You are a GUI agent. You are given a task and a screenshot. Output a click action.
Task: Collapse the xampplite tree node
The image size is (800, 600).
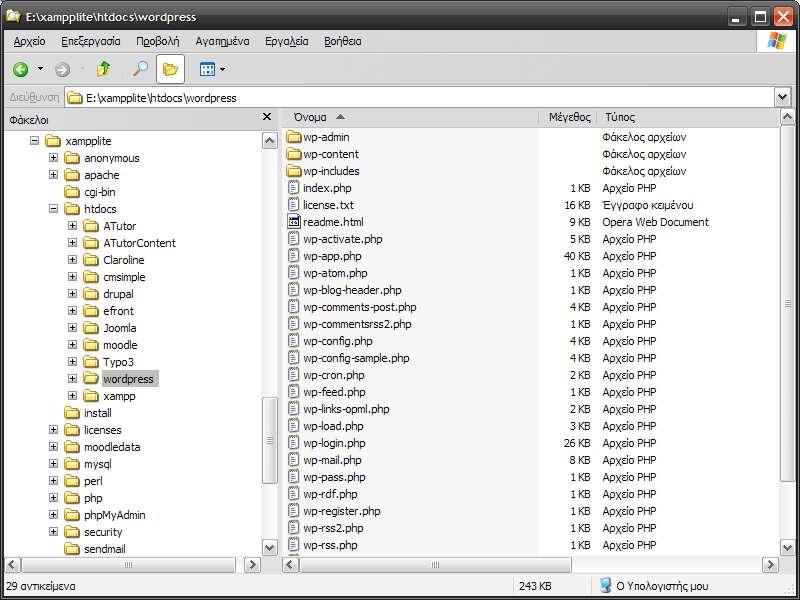(x=34, y=140)
